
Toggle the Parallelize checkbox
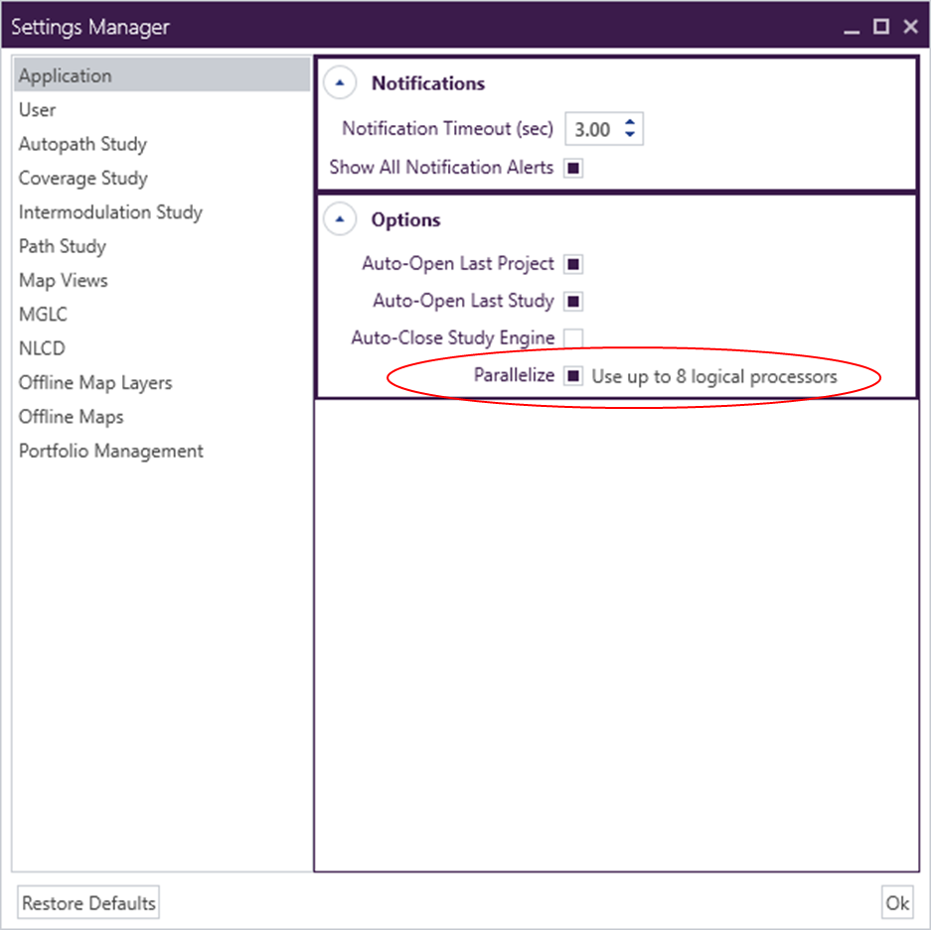(x=573, y=377)
